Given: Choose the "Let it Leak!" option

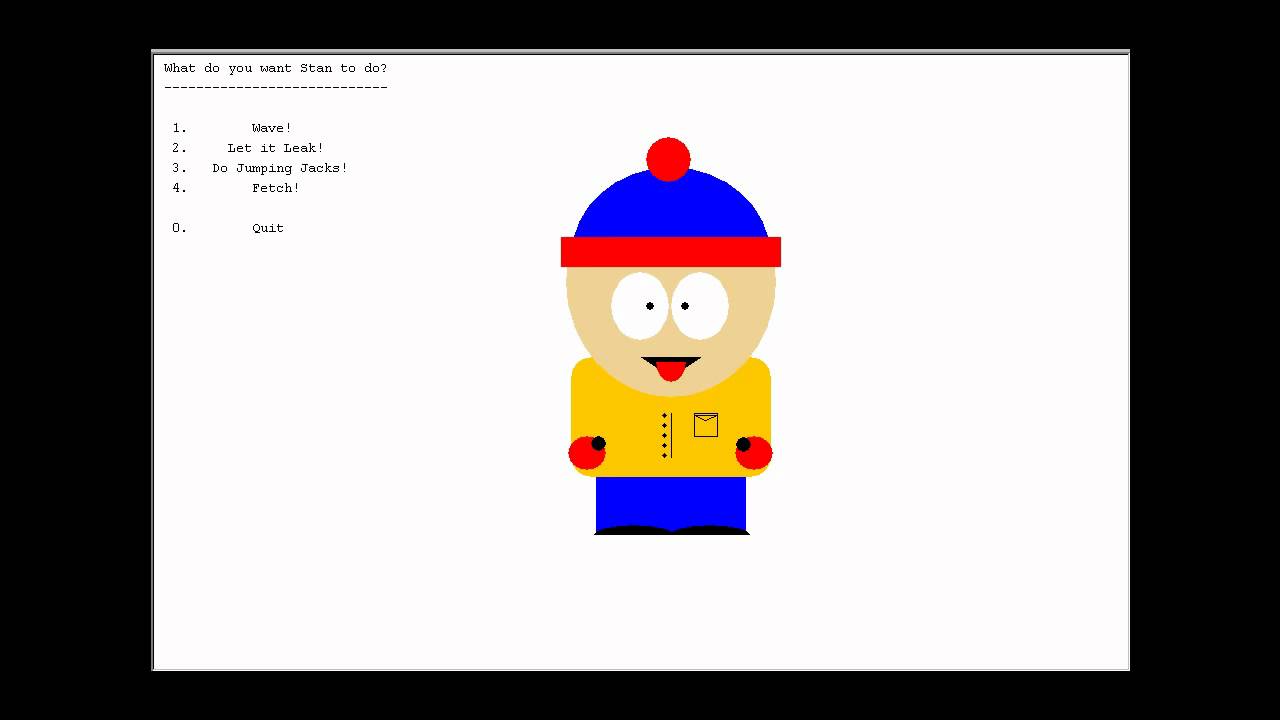Looking at the screenshot, I should click(x=276, y=148).
